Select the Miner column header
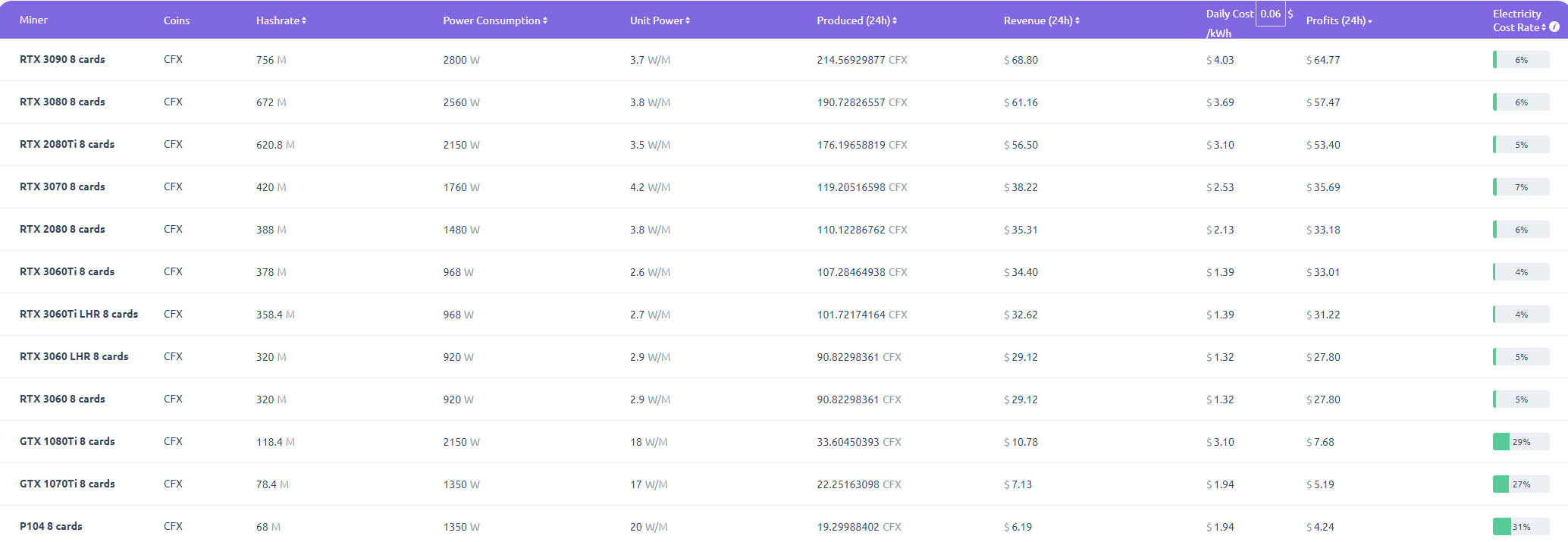1568x542 pixels. pyautogui.click(x=33, y=20)
